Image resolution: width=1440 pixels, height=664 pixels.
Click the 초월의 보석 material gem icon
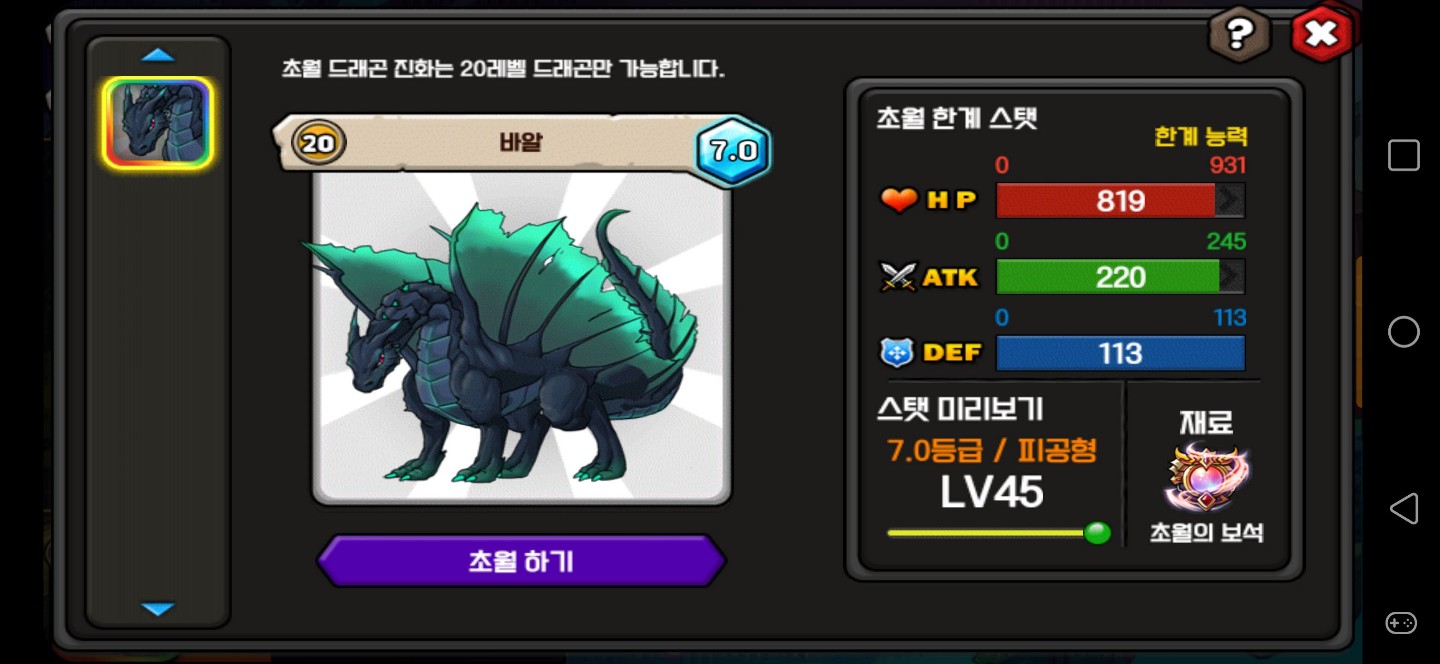pos(1207,477)
